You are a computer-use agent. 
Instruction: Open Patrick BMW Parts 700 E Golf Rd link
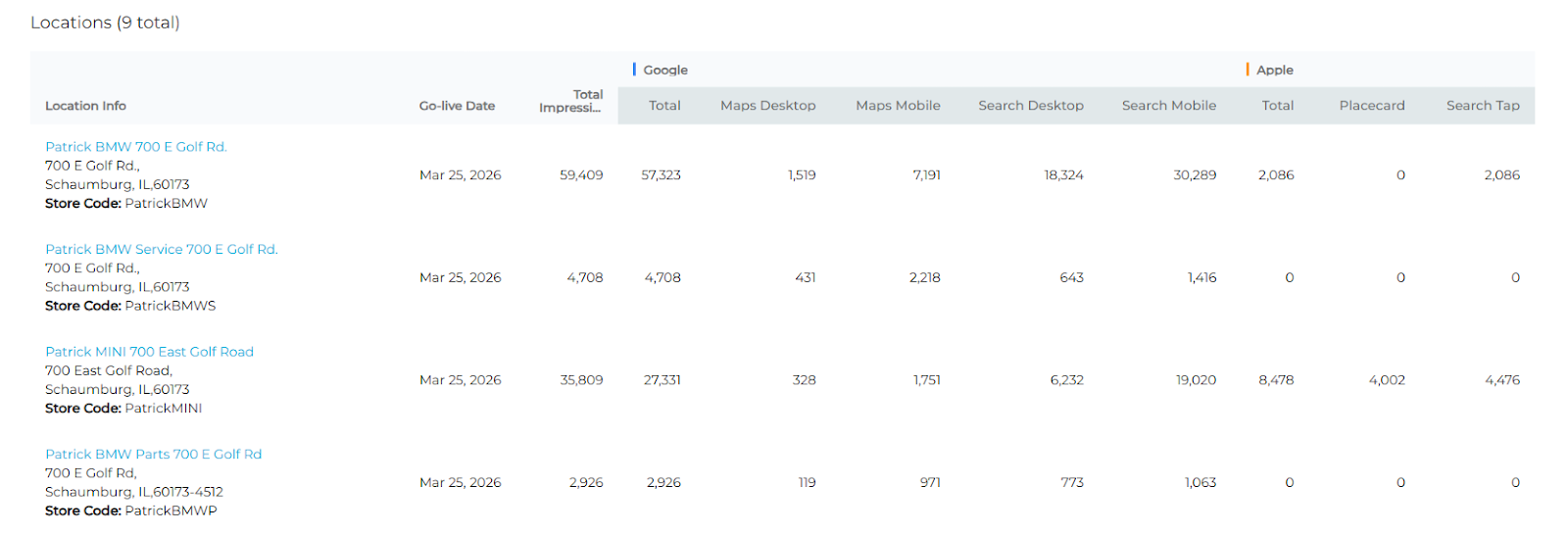pos(153,455)
